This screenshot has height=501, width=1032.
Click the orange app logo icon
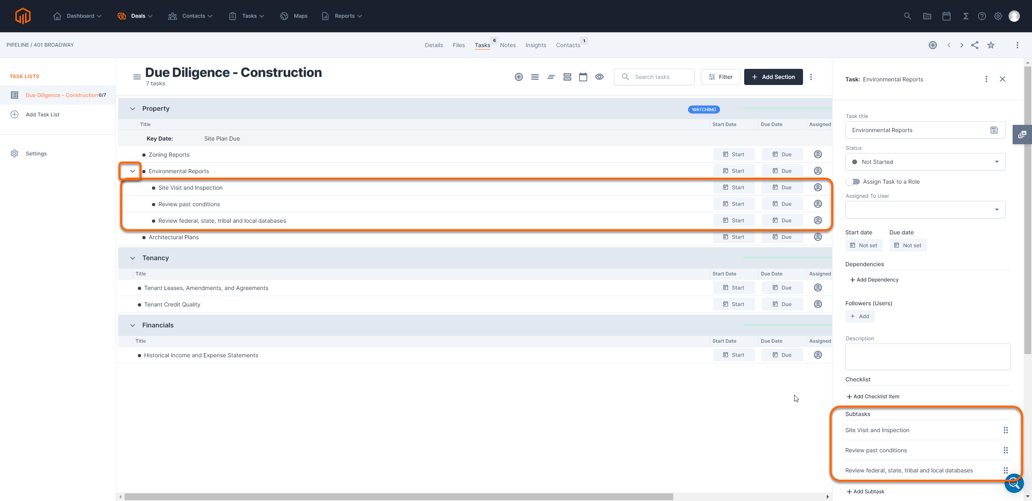pos(23,16)
